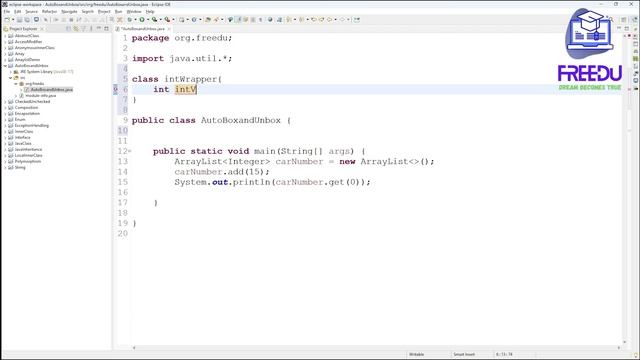
Task: Expand the AbstractClass project
Action: pos(5,36)
